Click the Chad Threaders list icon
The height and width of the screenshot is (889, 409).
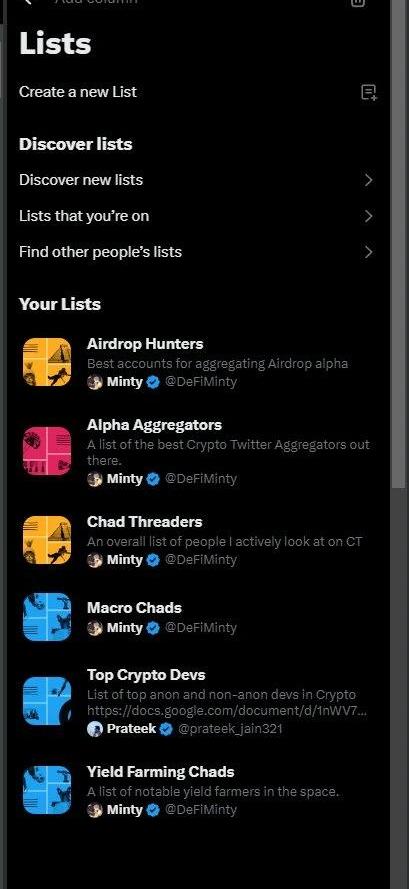pos(47,540)
